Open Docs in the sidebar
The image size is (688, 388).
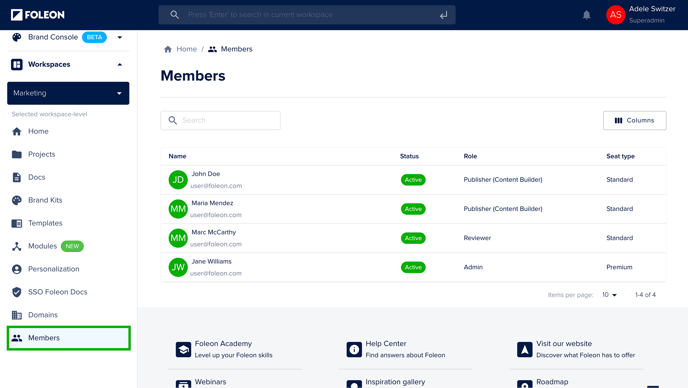(37, 177)
